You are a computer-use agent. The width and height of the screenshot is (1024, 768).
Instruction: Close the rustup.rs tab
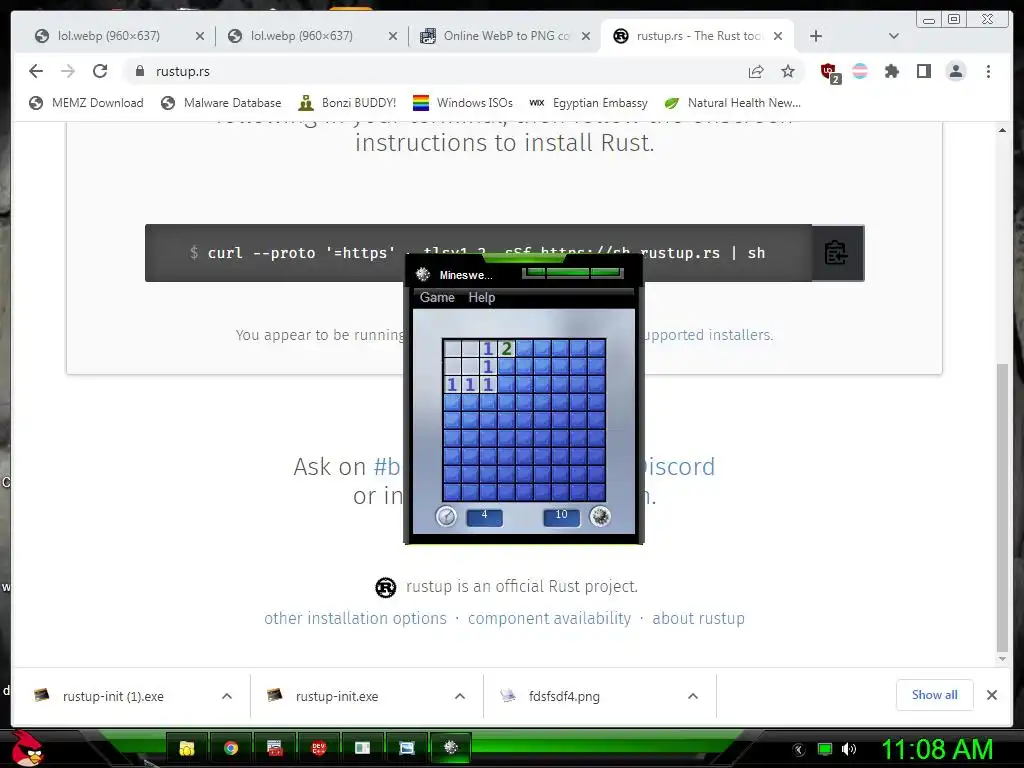pyautogui.click(x=778, y=36)
